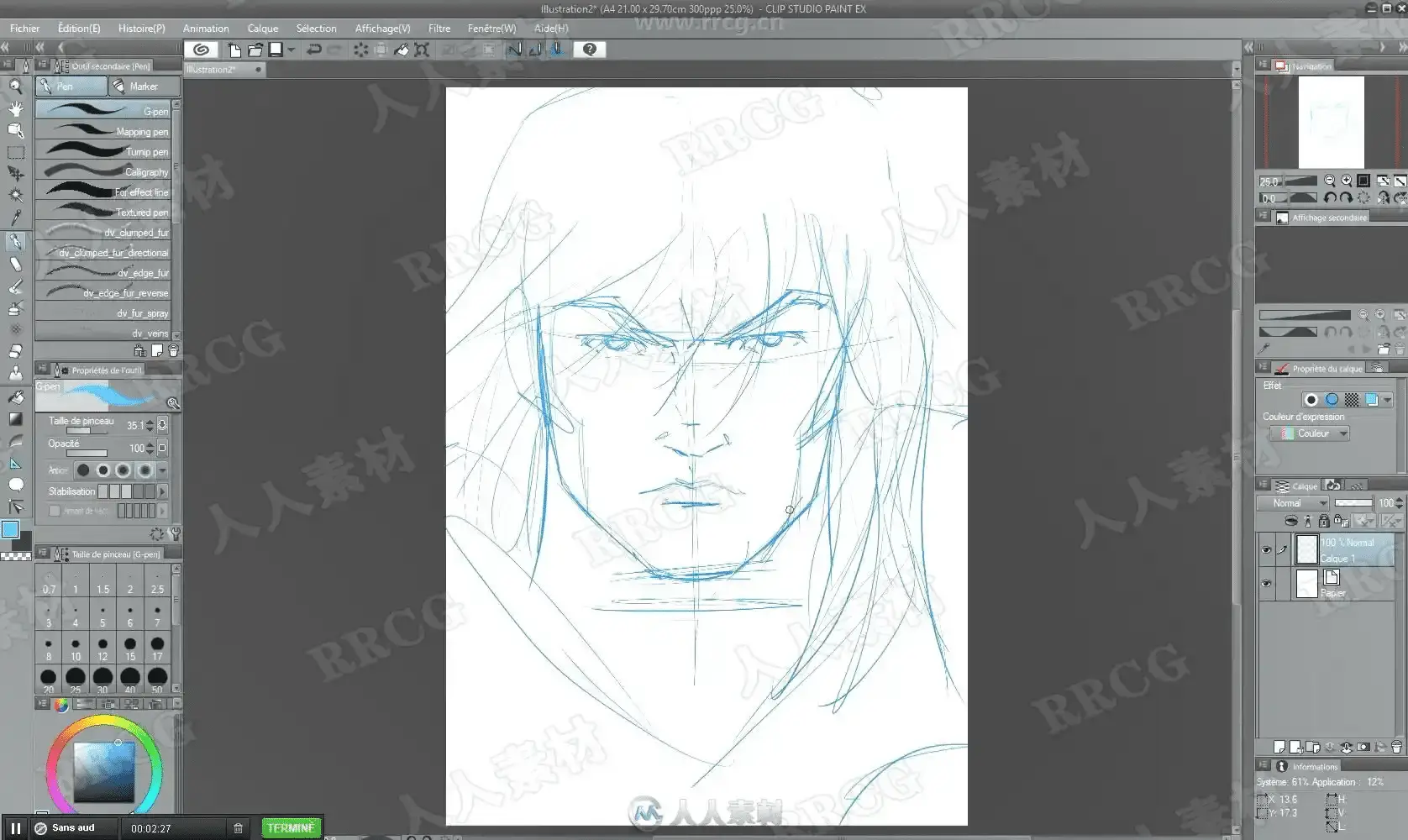This screenshot has width=1408, height=840.
Task: Select the Auto select magic wand tool
Action: pos(15,195)
